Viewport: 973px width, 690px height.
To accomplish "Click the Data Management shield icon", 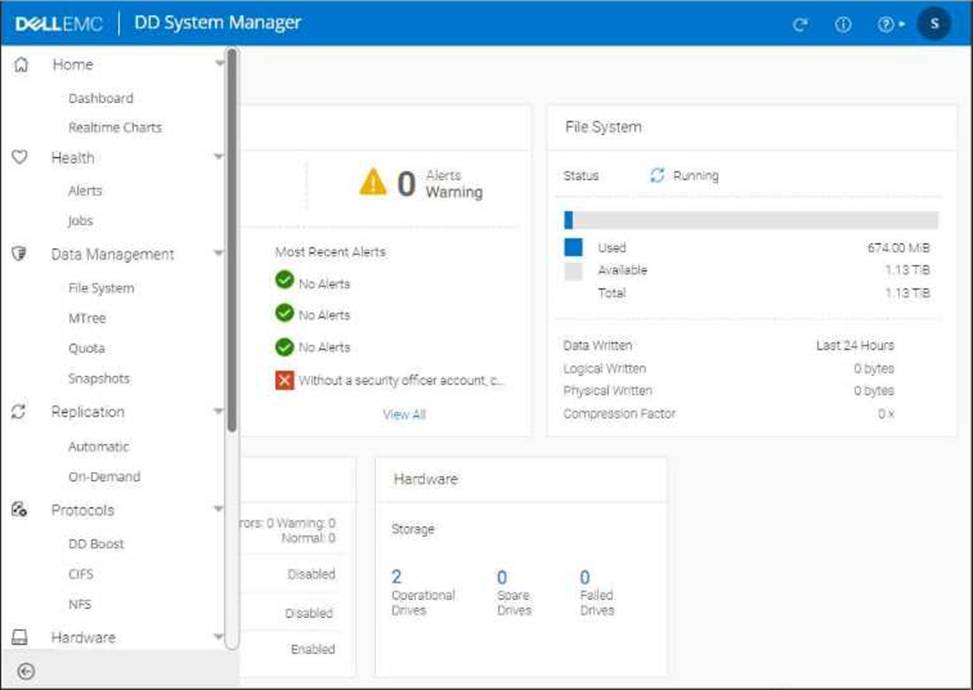I will pos(19,253).
